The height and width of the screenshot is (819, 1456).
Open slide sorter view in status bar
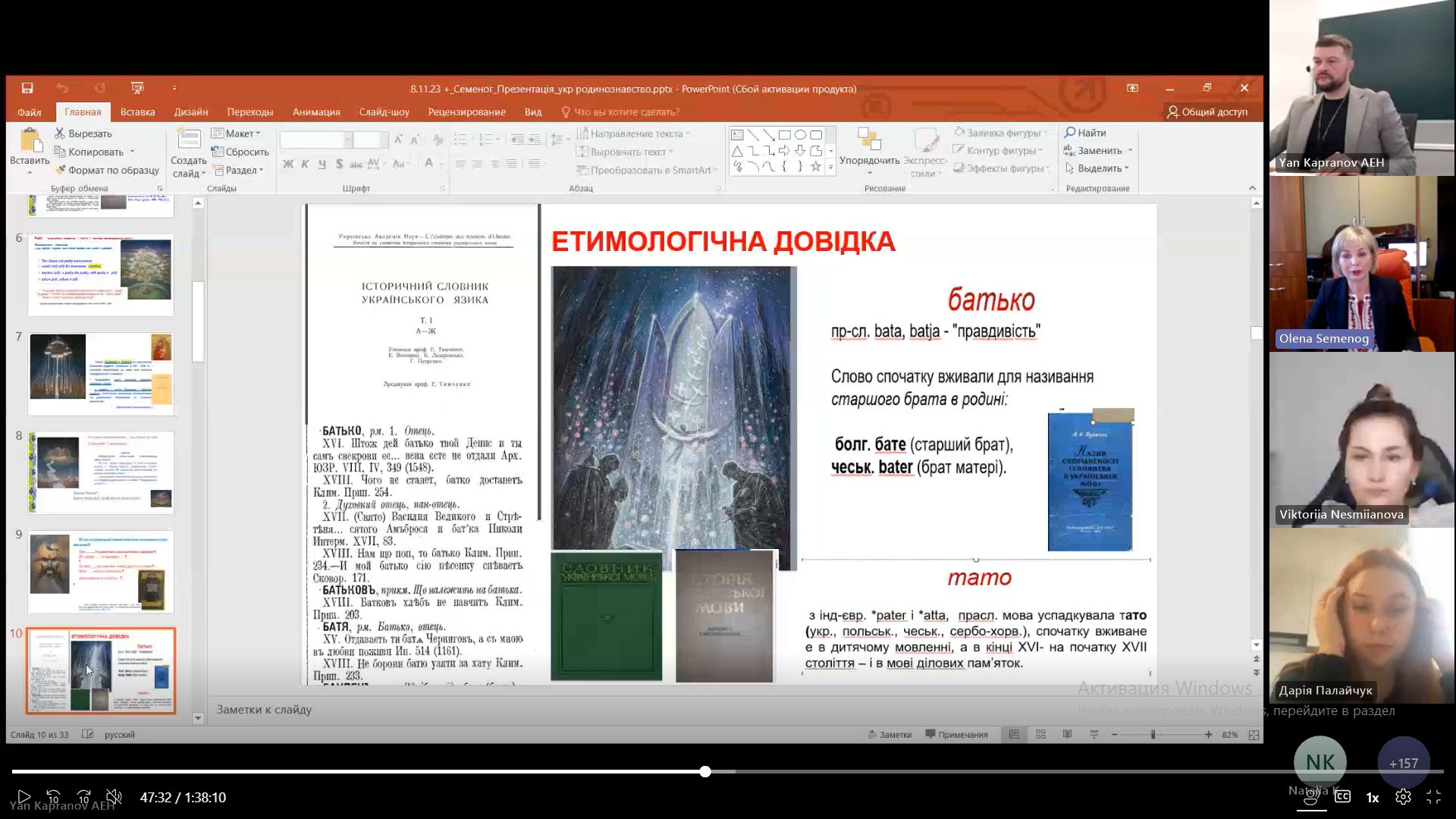point(1040,734)
